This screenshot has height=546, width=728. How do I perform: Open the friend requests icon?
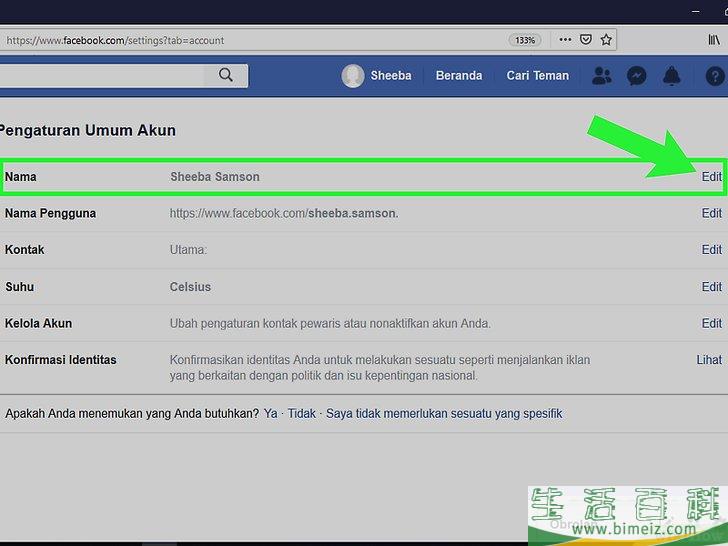pyautogui.click(x=602, y=76)
